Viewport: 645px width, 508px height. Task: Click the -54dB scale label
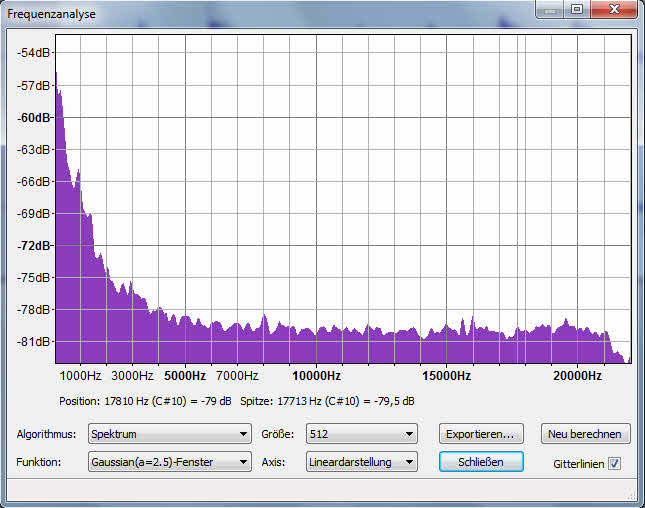tap(34, 53)
